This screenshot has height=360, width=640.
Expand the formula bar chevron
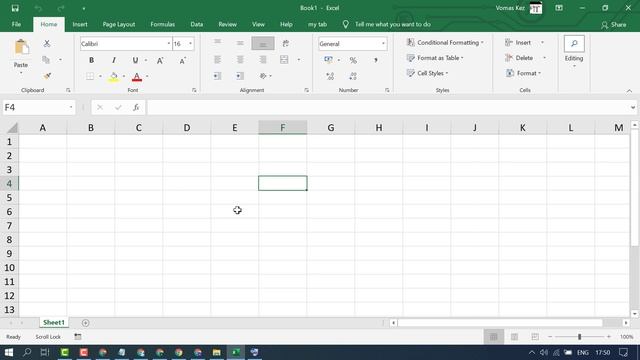point(633,108)
